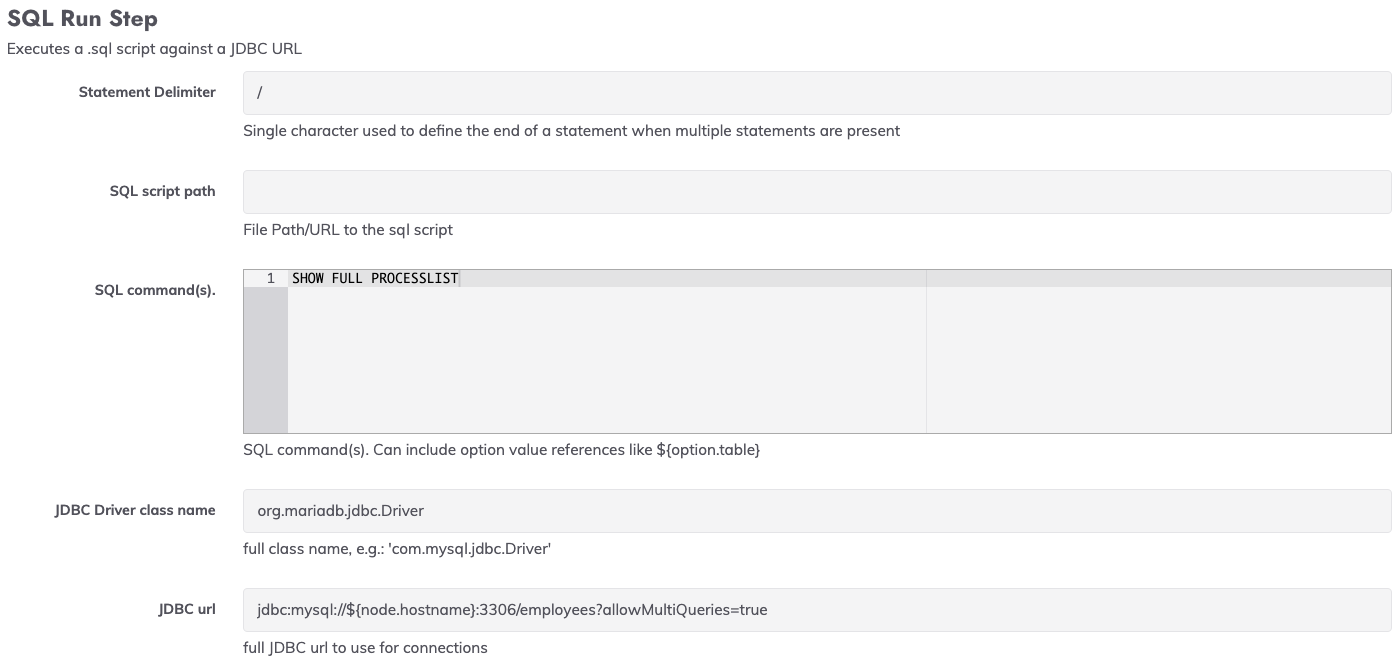Click the SQL script path label
Screen dimensions: 1400x669
pos(163,191)
